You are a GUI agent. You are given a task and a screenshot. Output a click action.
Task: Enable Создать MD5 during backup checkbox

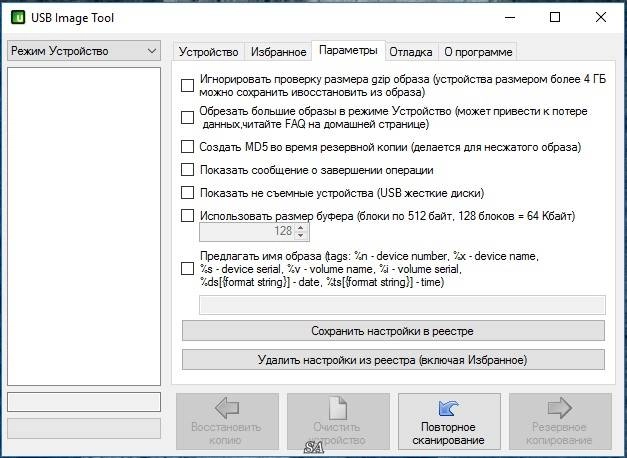tap(187, 147)
